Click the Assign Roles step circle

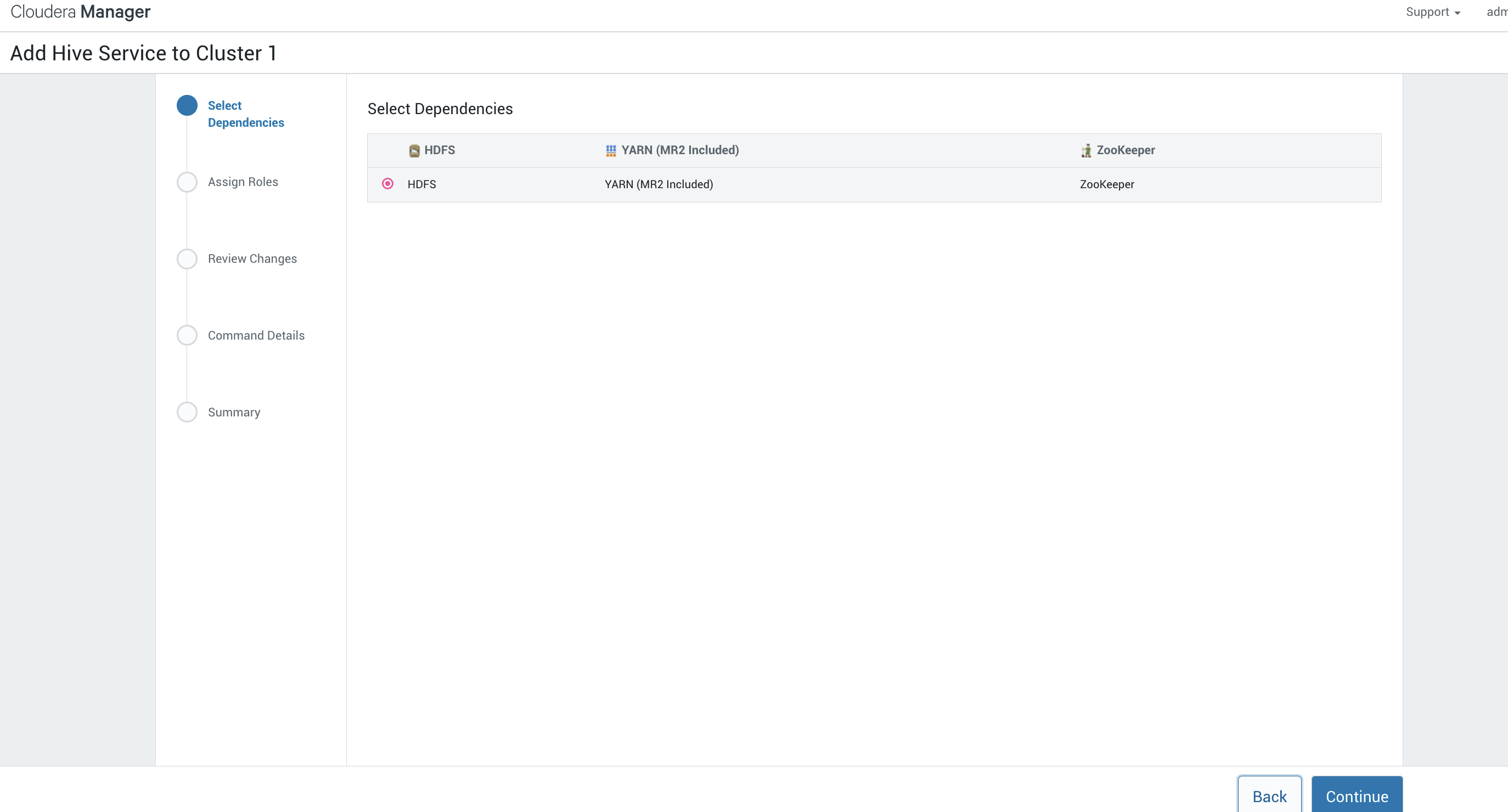tap(187, 182)
